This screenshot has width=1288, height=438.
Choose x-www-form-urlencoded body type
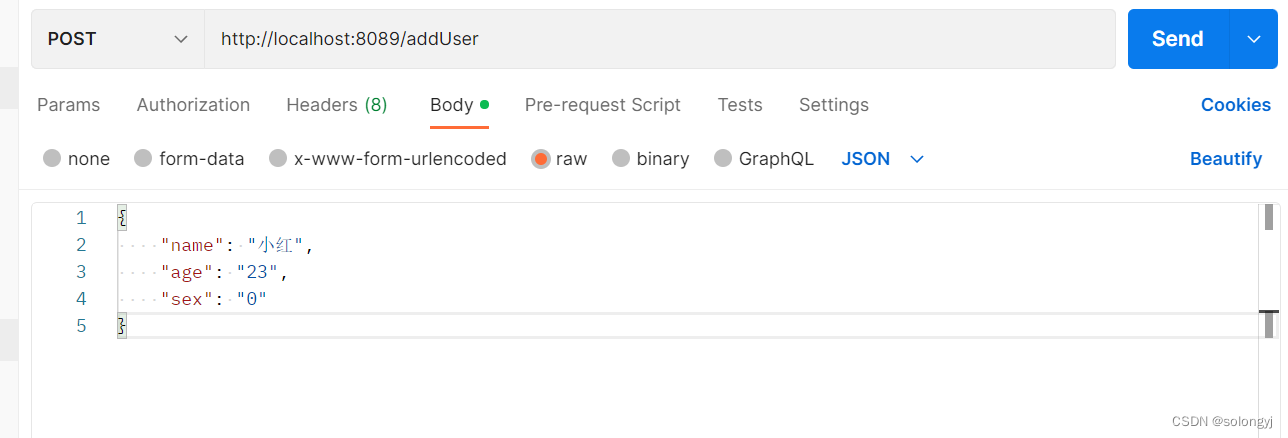click(278, 158)
